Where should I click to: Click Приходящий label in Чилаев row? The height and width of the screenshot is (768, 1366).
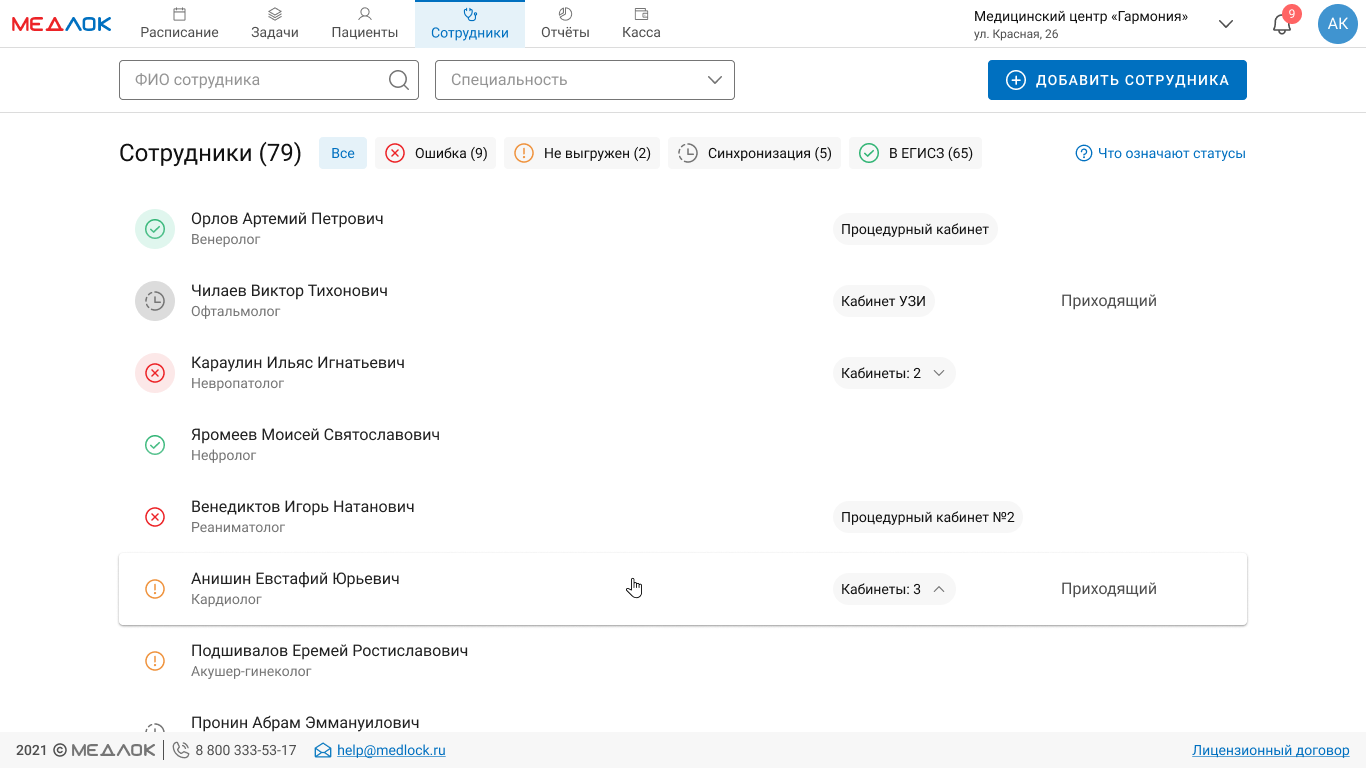point(1109,301)
